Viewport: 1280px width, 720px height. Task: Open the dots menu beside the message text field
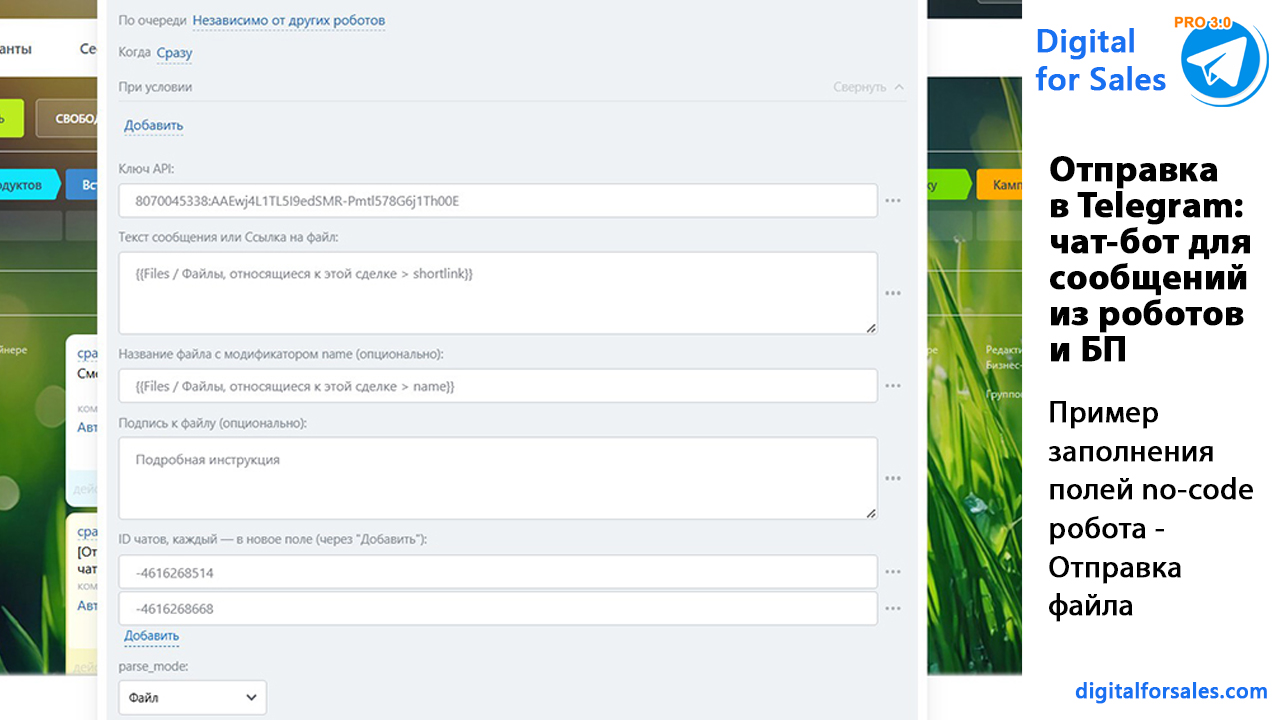[x=893, y=293]
